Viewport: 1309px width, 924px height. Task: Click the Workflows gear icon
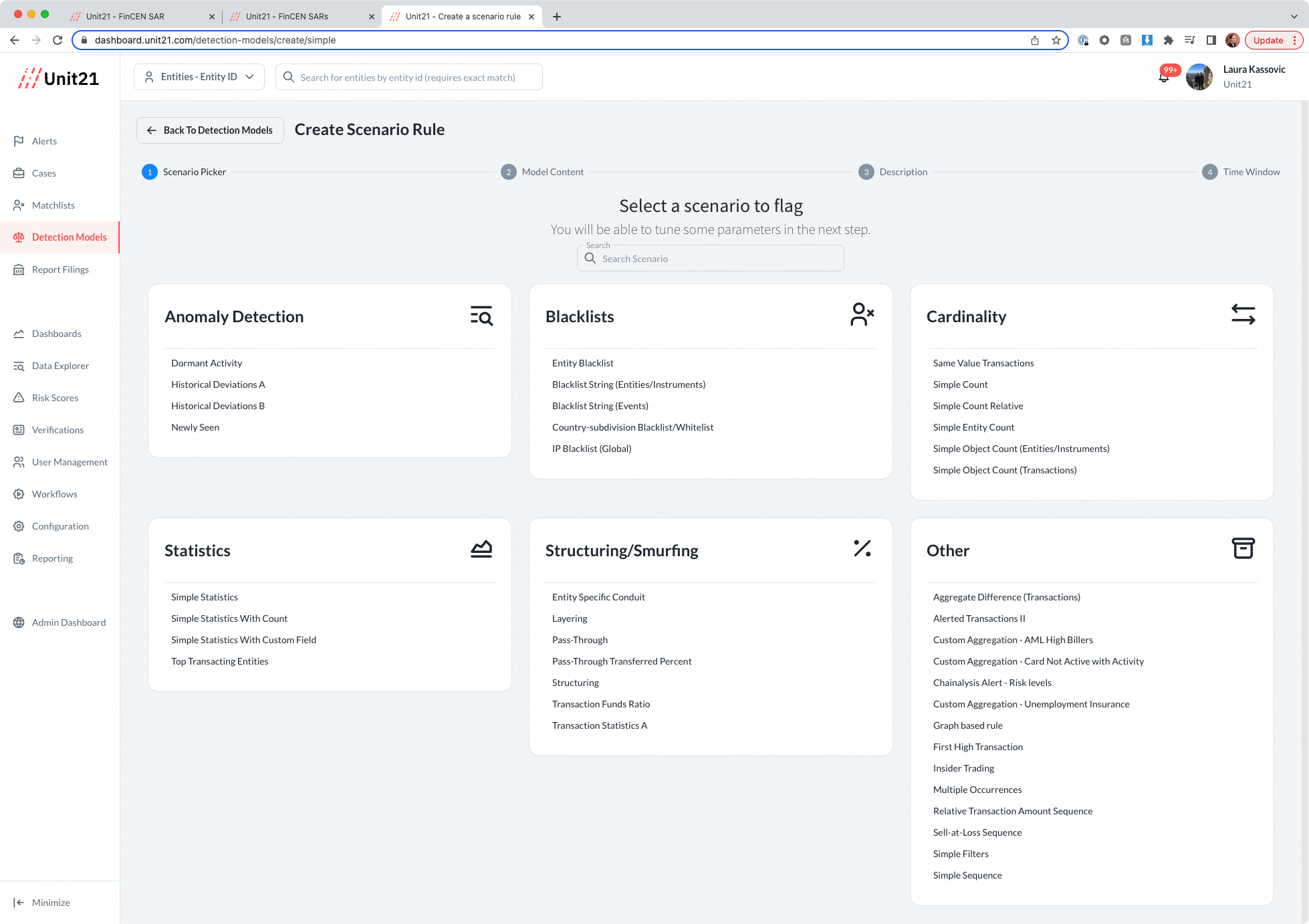[x=19, y=494]
